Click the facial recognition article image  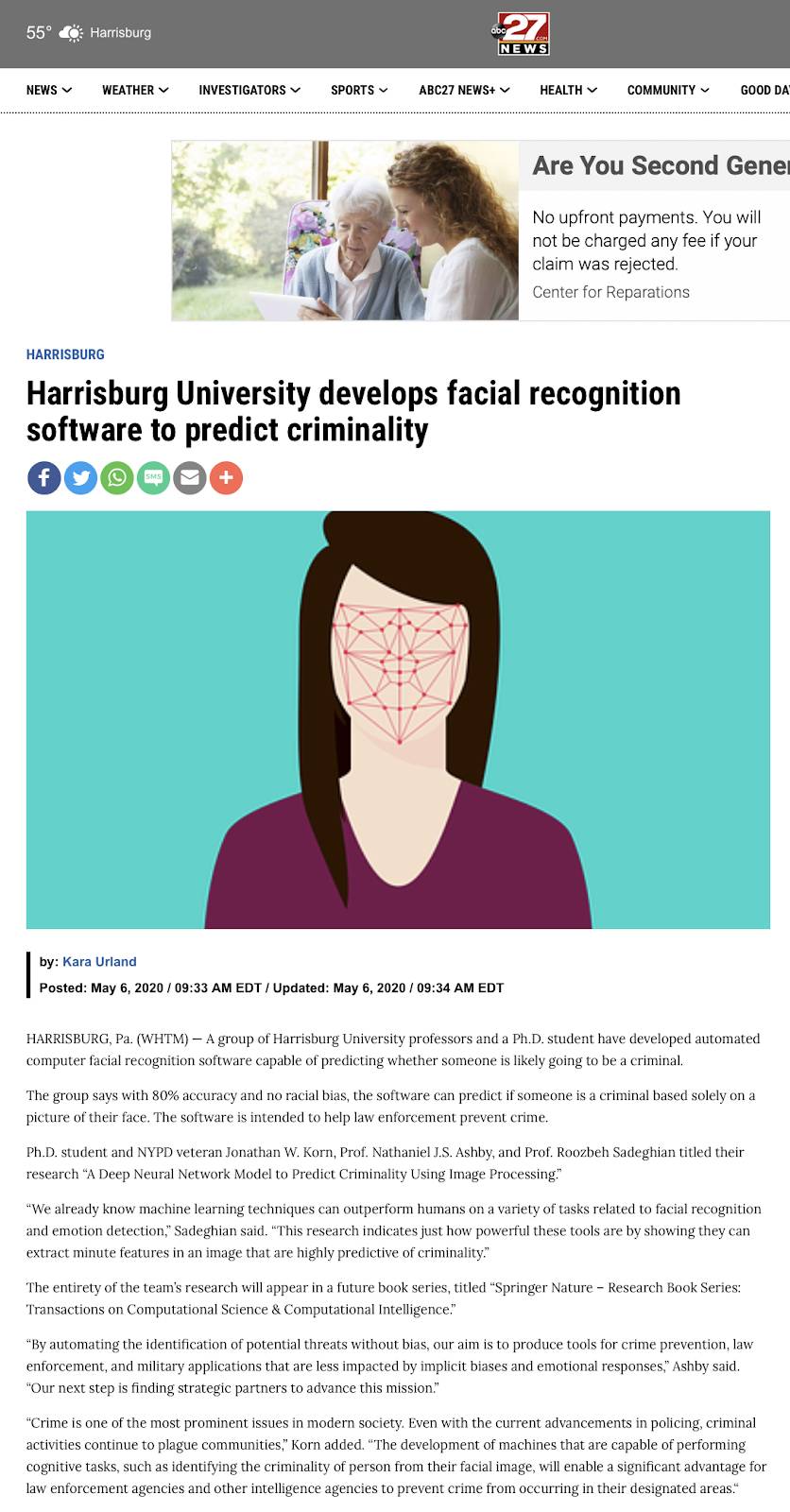[x=398, y=719]
